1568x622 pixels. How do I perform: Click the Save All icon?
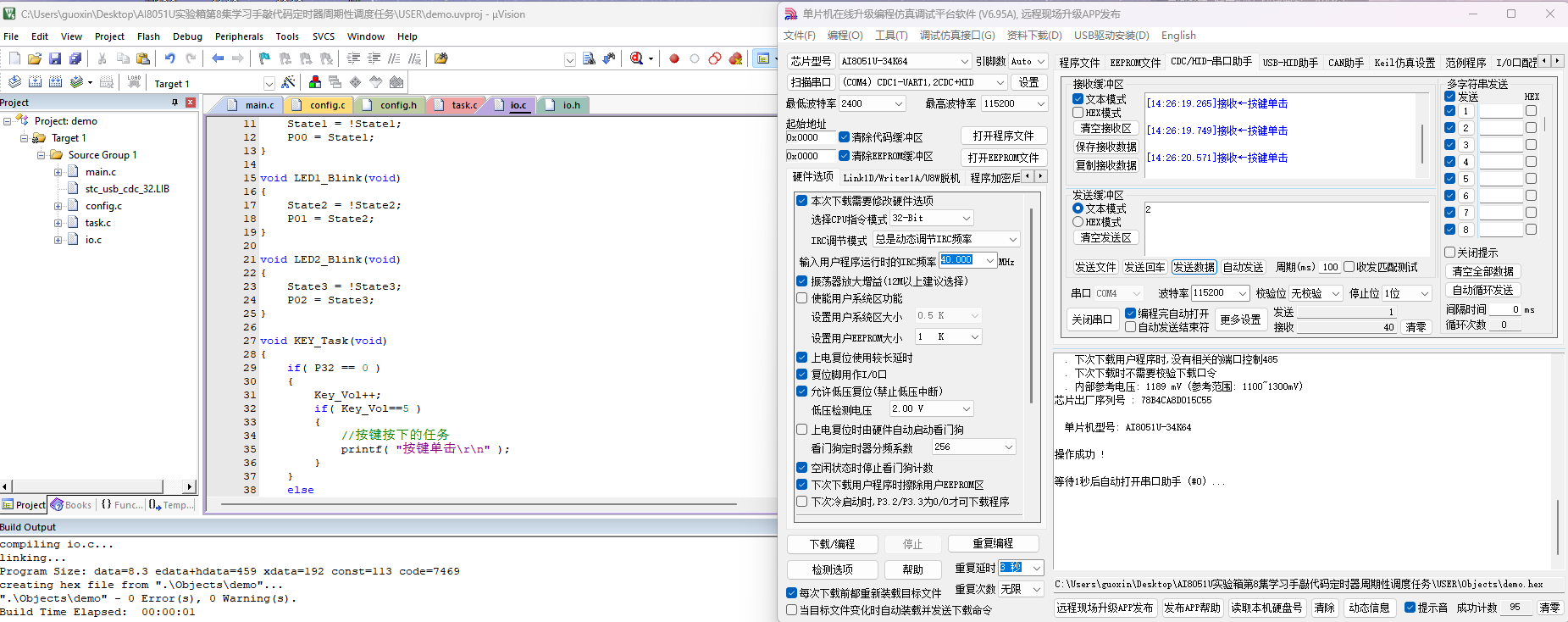pos(75,58)
